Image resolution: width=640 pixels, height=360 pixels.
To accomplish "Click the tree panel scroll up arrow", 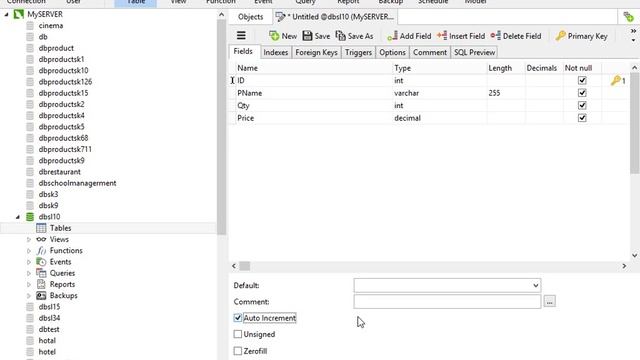I will tap(221, 15).
